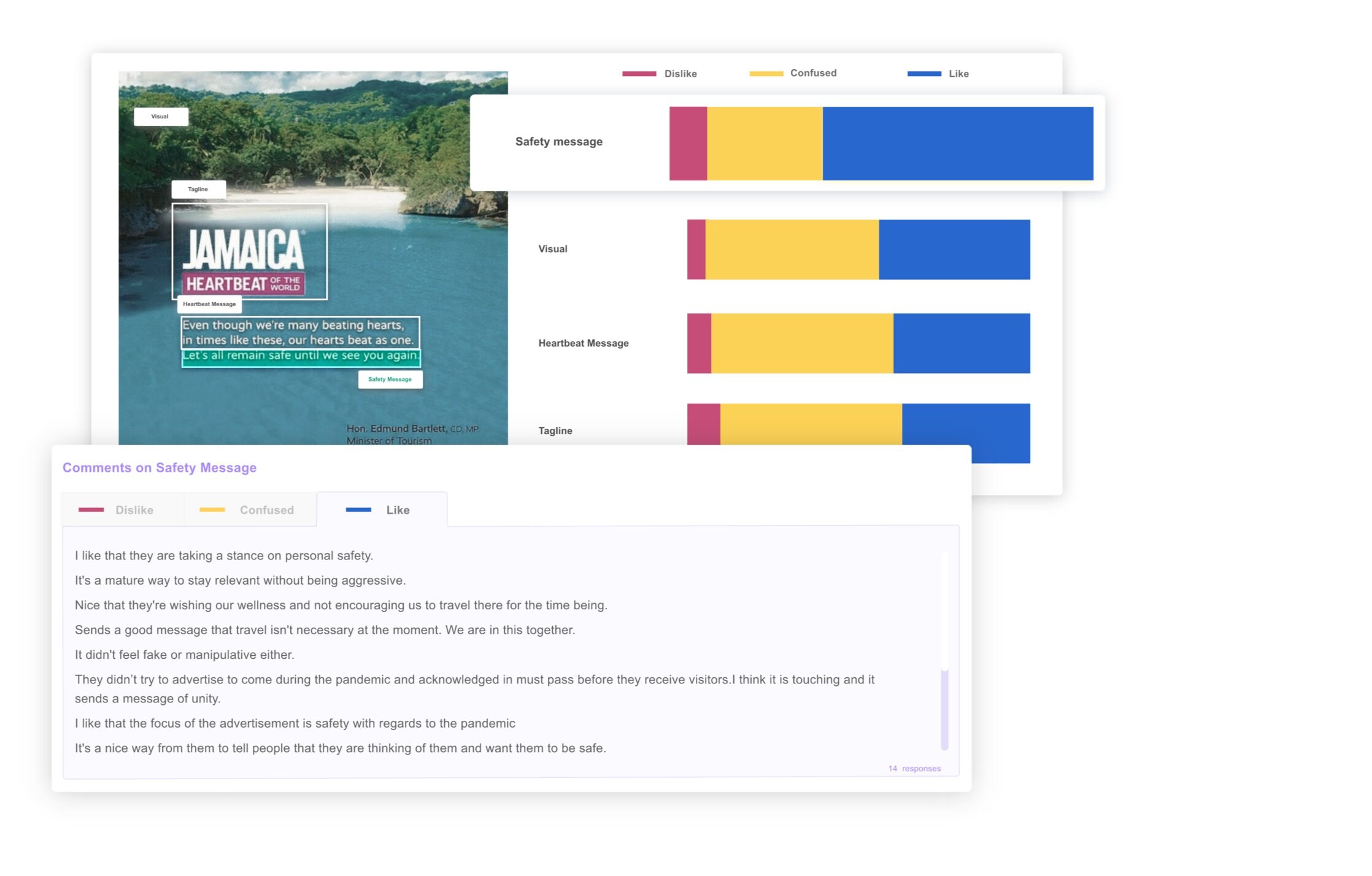Image resolution: width=1372 pixels, height=876 pixels.
Task: Click the highlighted 'Let's all remain safe' text
Action: 301,356
